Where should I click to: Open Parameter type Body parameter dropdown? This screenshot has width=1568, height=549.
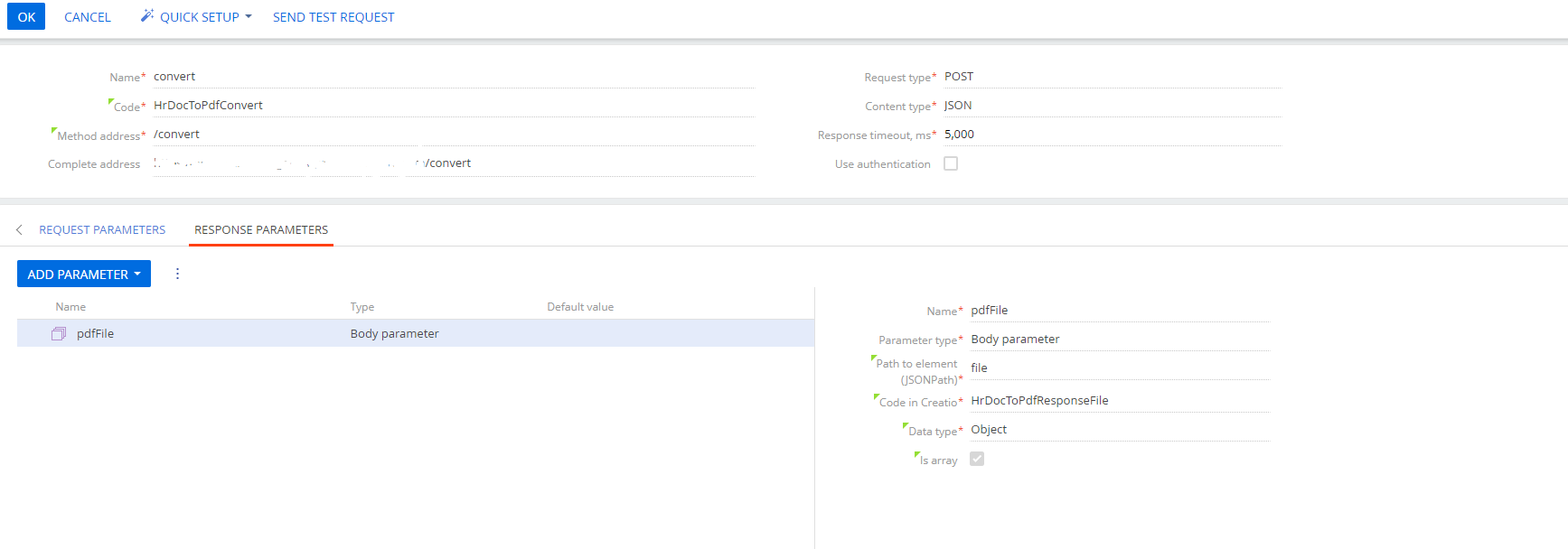[1120, 340]
